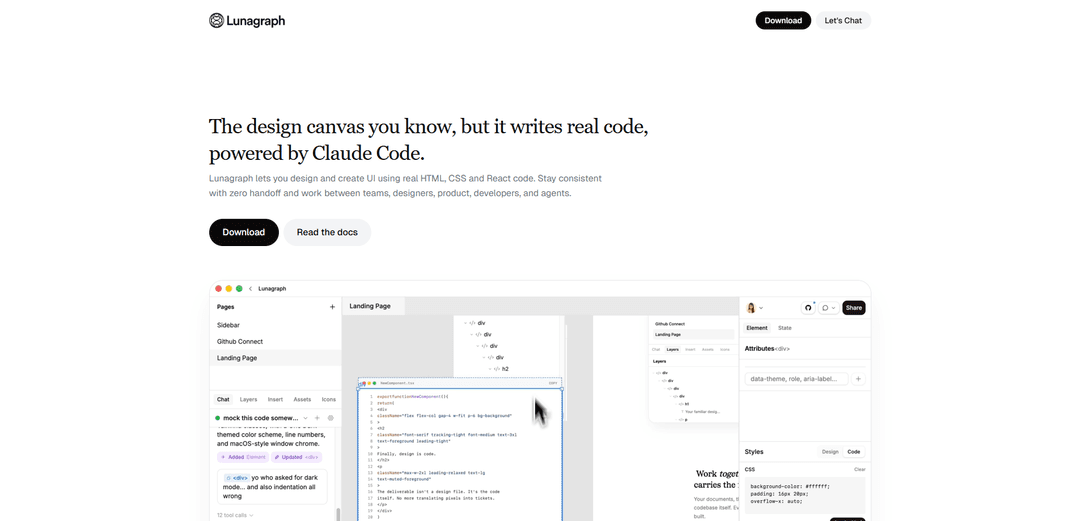Click the new chat plus icon
1080x521 pixels.
click(x=317, y=418)
